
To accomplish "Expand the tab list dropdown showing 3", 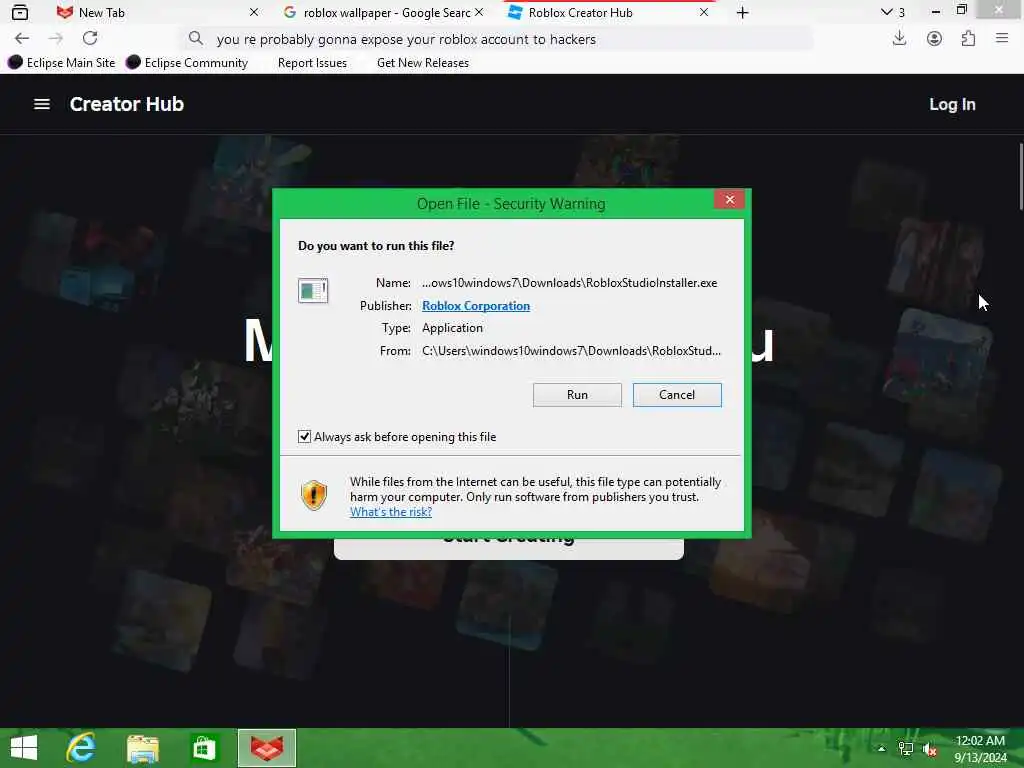I will point(893,12).
